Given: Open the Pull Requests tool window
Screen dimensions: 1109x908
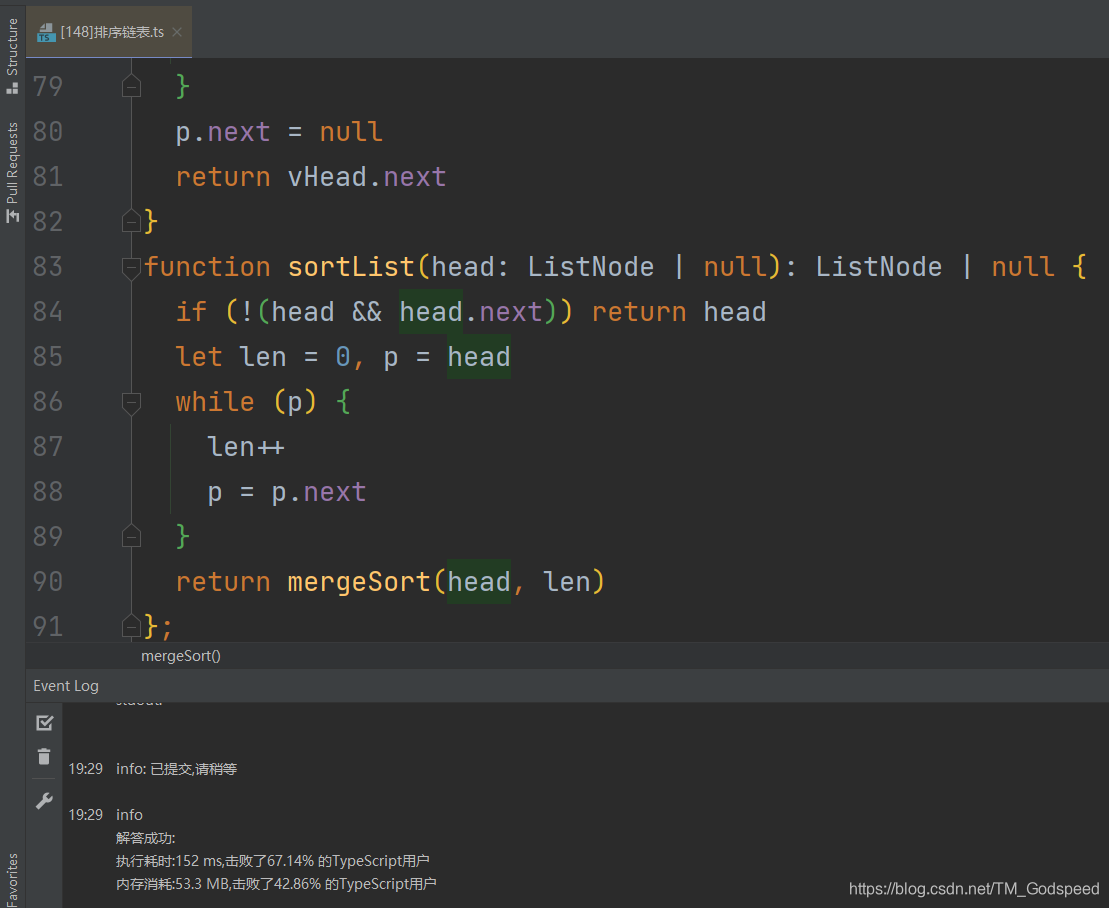Looking at the screenshot, I should click(12, 173).
